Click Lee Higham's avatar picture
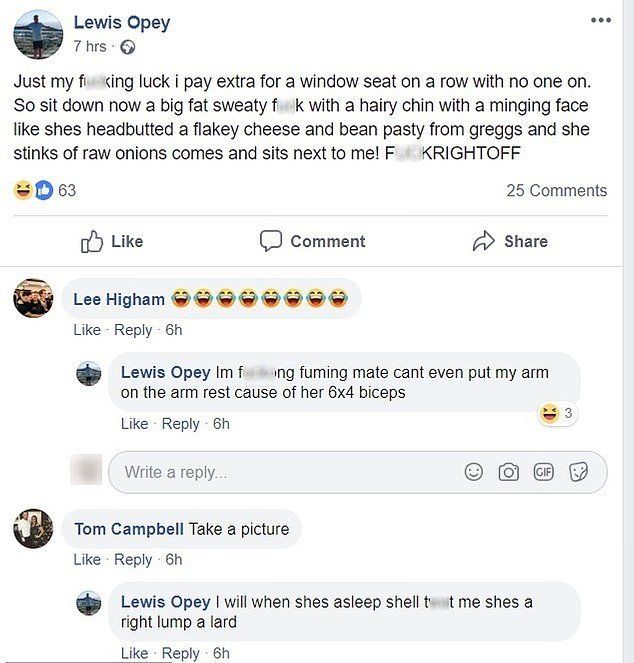 click(33, 298)
